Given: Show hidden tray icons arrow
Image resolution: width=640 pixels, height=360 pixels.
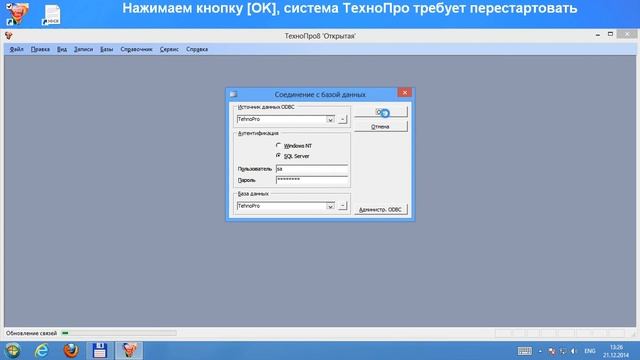Looking at the screenshot, I should coord(540,351).
